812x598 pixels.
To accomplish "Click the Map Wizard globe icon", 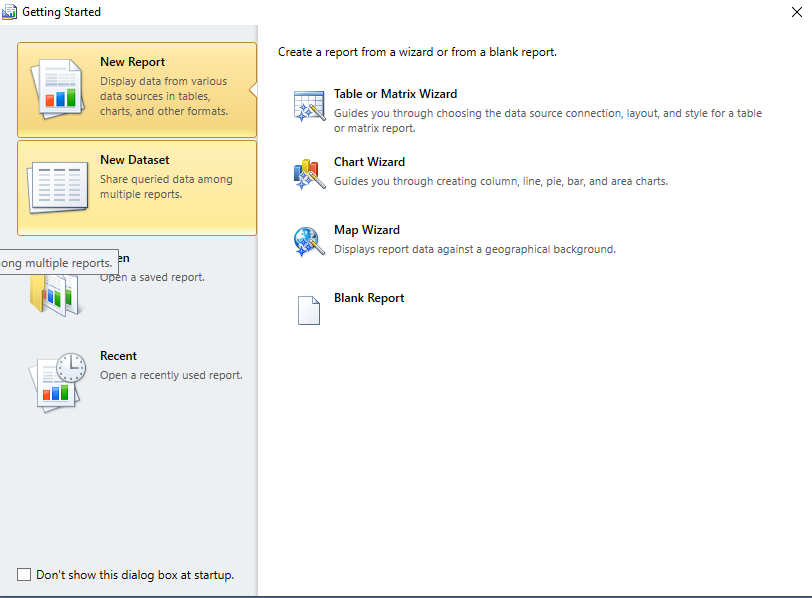I will click(x=309, y=241).
